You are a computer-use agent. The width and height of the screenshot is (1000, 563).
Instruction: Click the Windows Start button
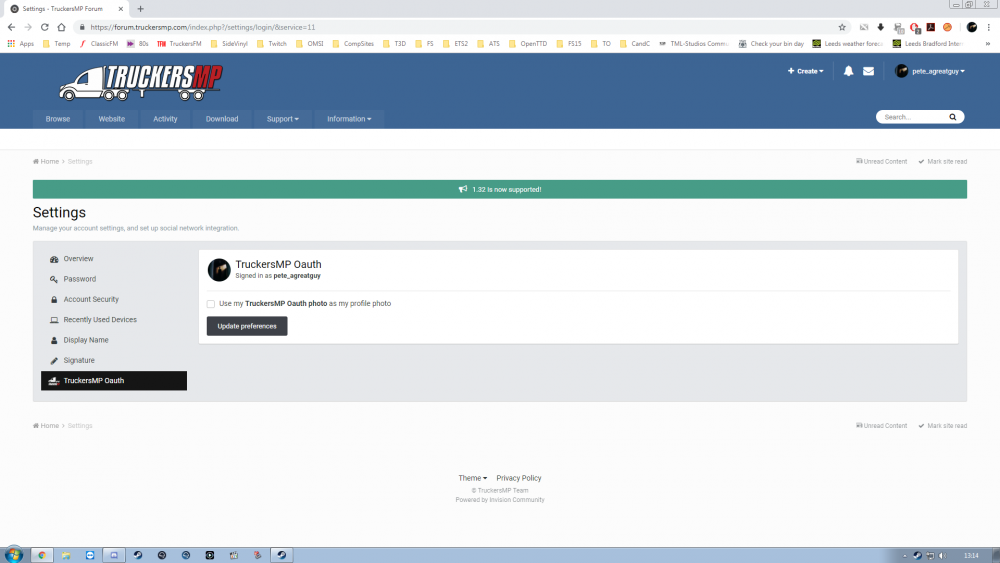14,554
